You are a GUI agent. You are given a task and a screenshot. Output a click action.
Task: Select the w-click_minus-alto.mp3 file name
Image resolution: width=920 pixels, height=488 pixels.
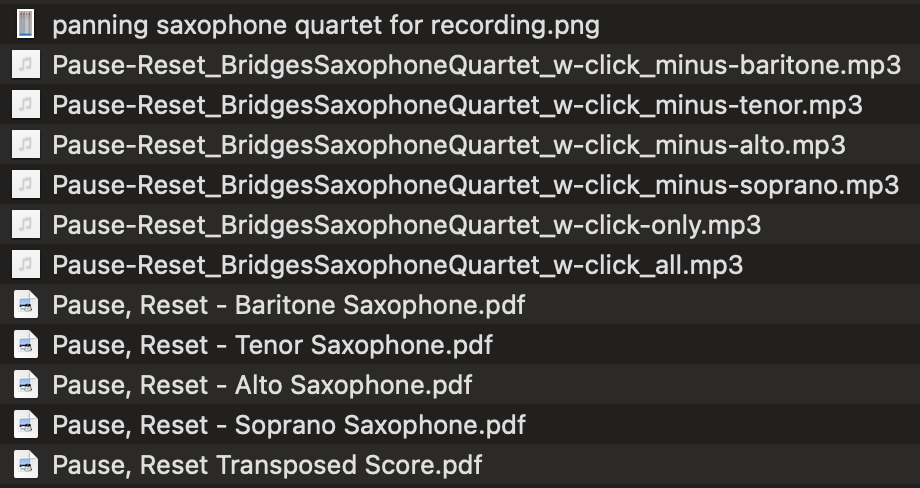click(449, 145)
